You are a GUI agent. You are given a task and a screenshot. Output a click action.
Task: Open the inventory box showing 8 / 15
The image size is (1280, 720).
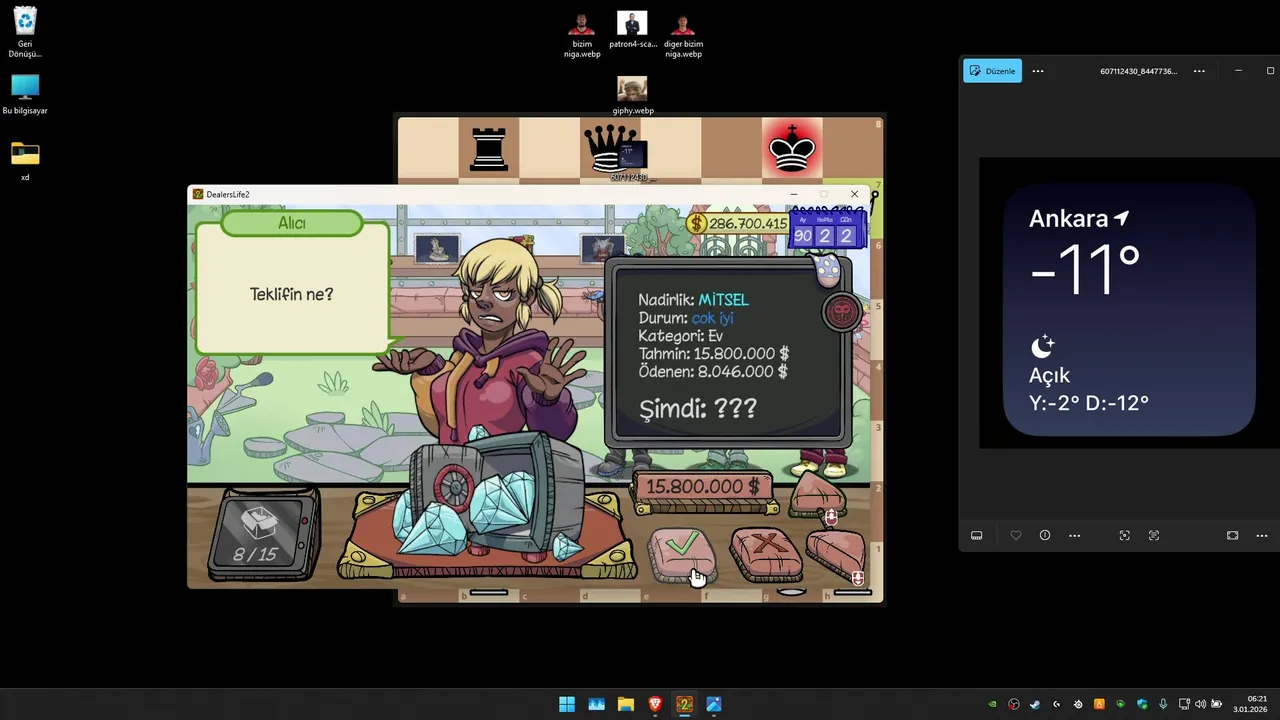point(263,535)
